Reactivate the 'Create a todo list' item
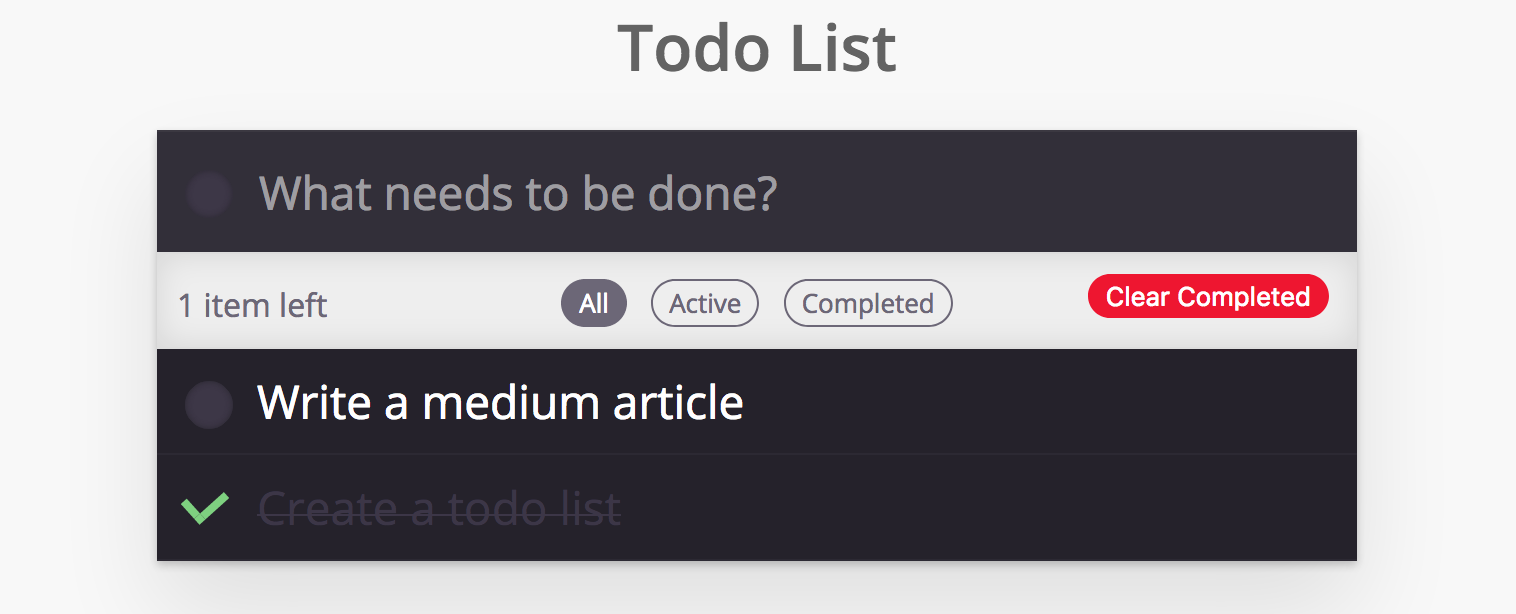This screenshot has width=1516, height=614. pyautogui.click(x=205, y=508)
